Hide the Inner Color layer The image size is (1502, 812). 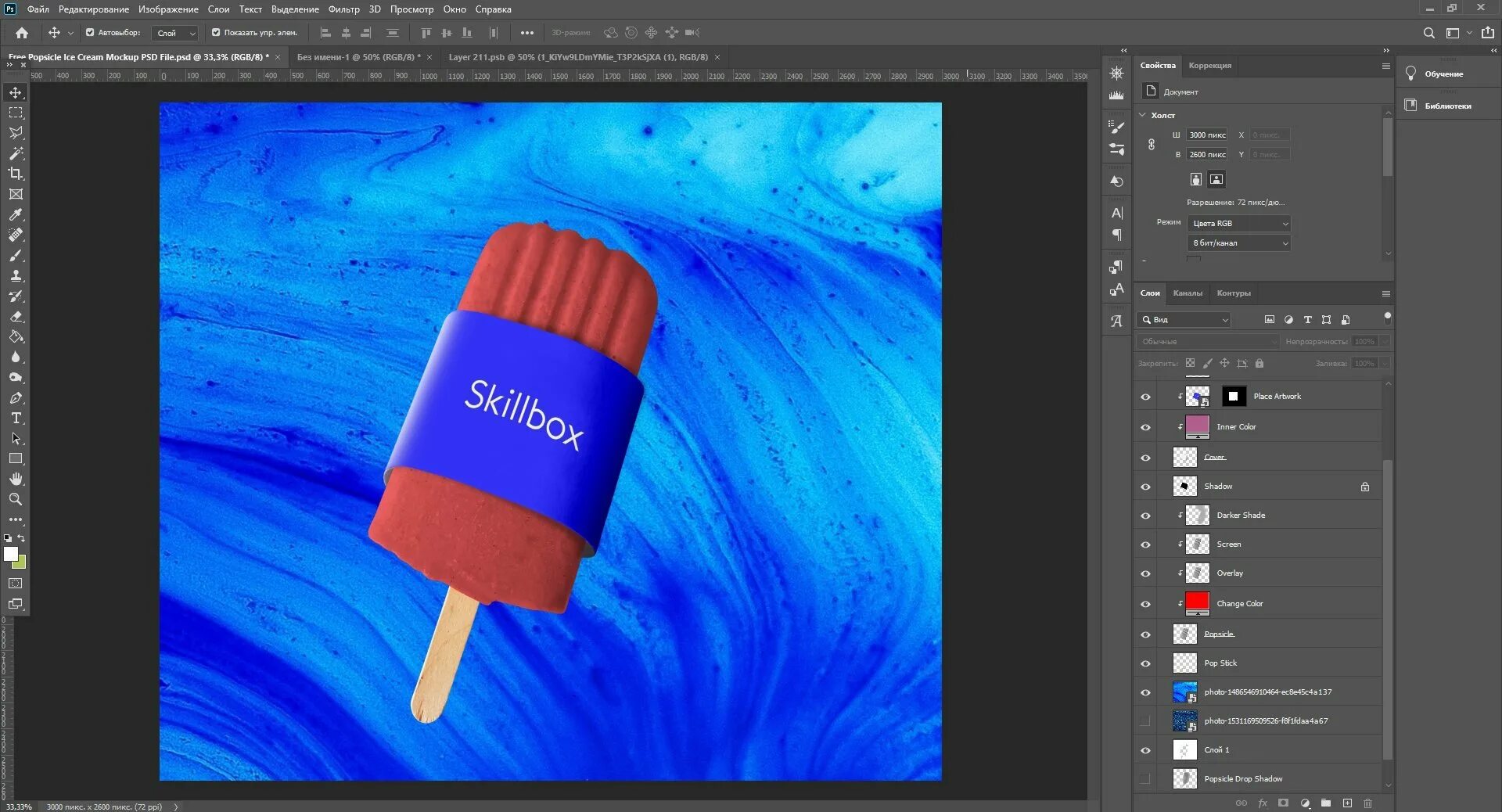point(1145,427)
